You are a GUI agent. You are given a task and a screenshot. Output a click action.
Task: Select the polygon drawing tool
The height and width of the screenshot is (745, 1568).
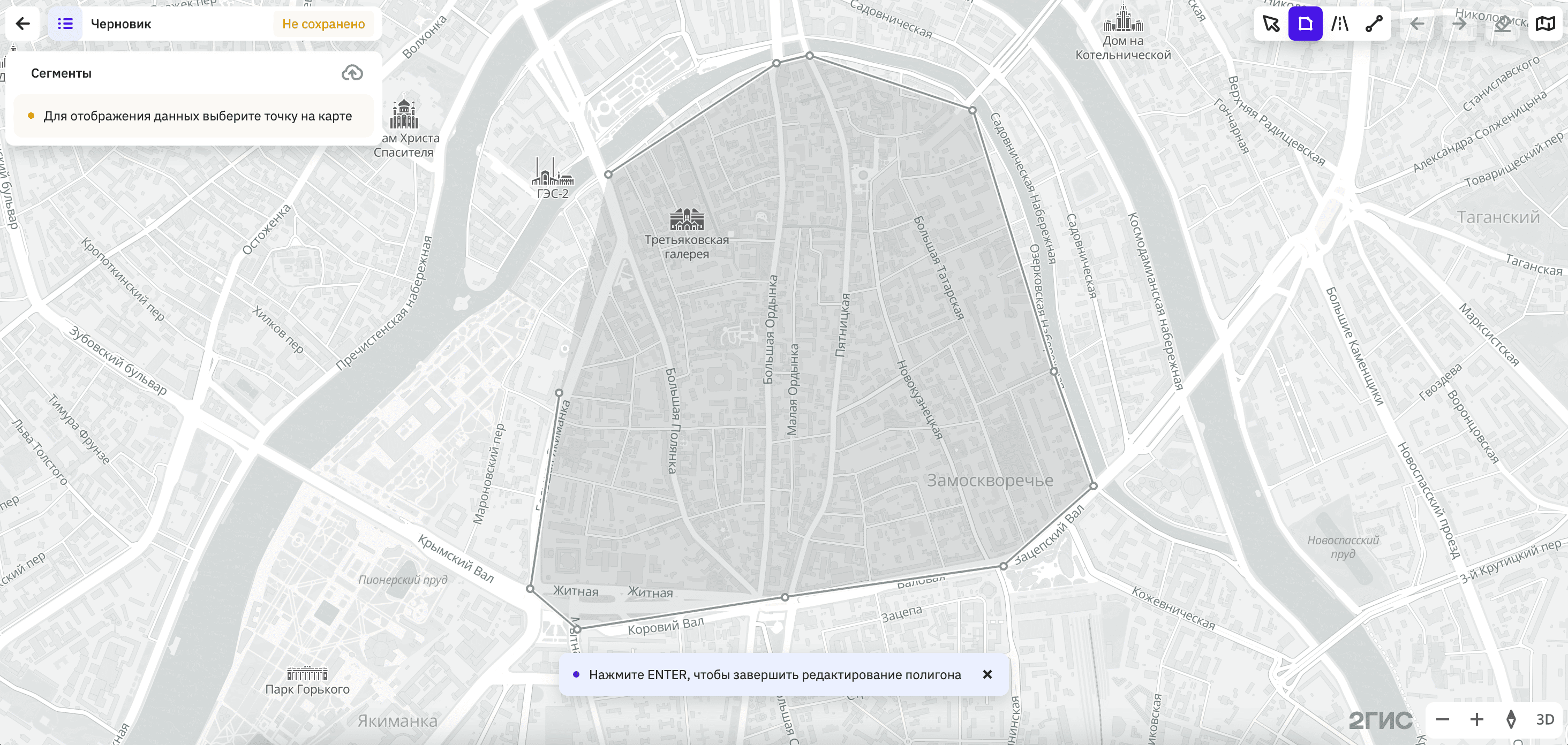tap(1305, 24)
